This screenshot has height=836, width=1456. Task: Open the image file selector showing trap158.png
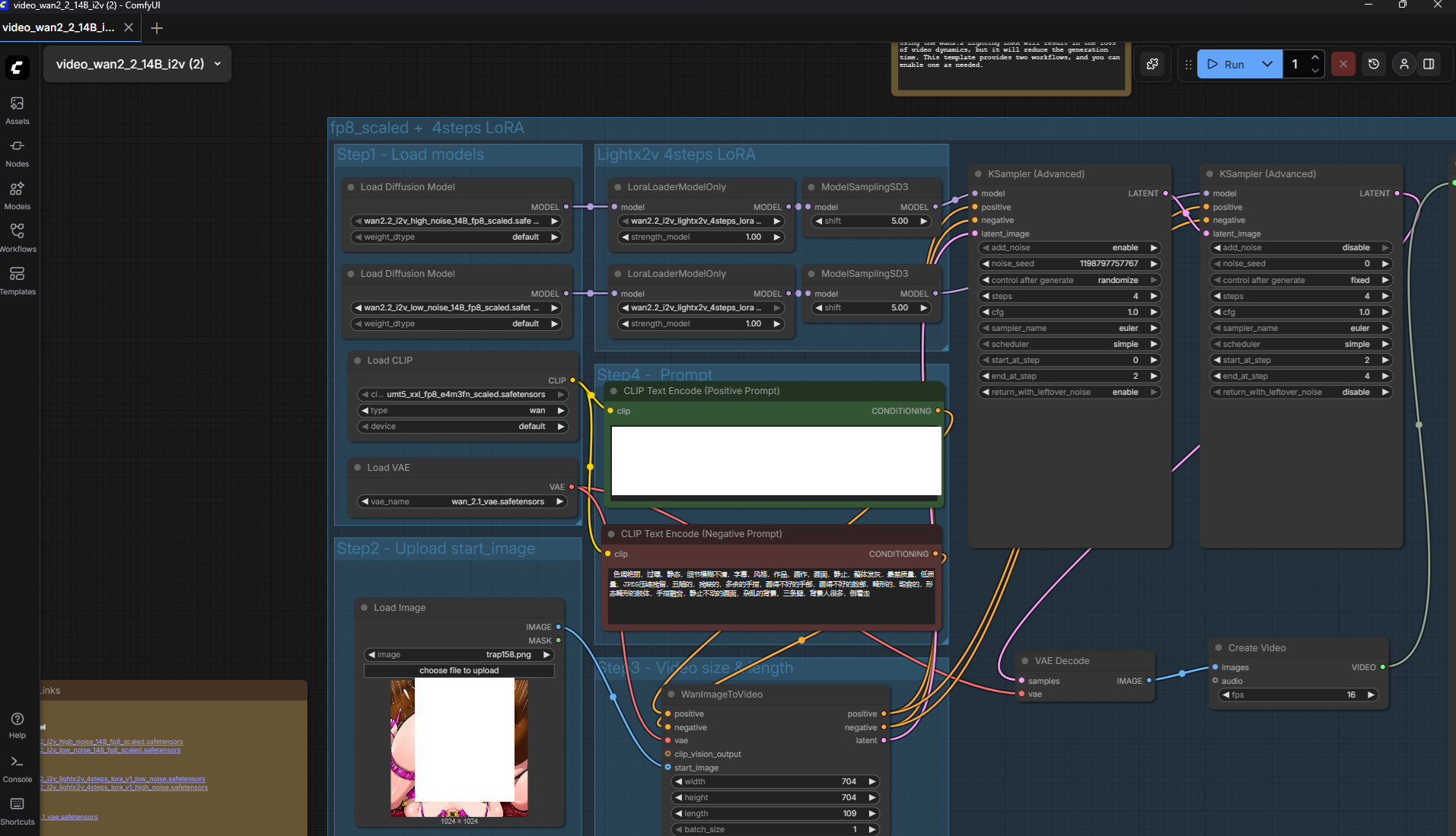tap(459, 655)
